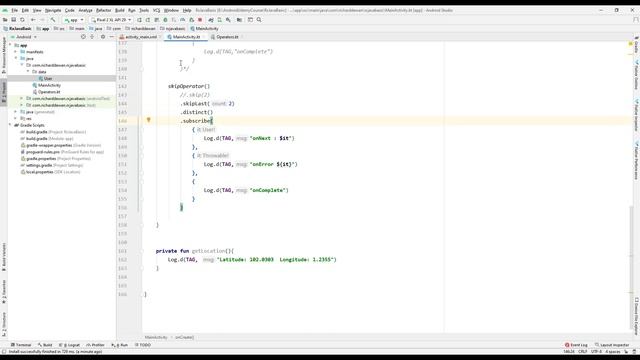The height and width of the screenshot is (360, 640).
Task: Select proguard-rules.pro file
Action: pos(43,152)
